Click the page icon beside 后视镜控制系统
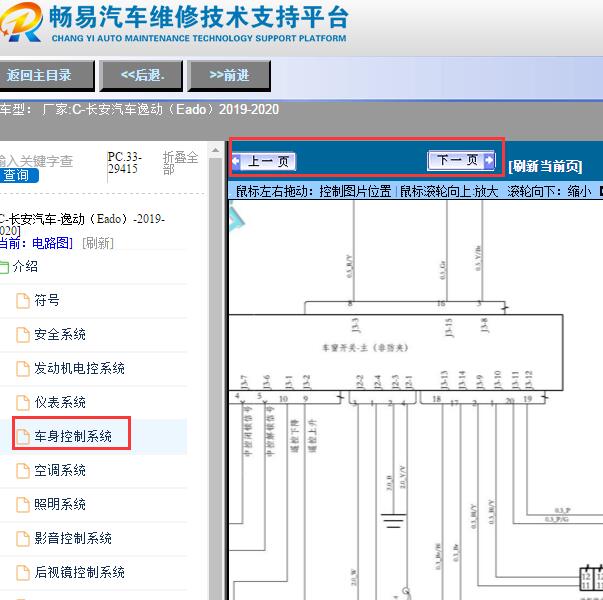 click(x=23, y=572)
